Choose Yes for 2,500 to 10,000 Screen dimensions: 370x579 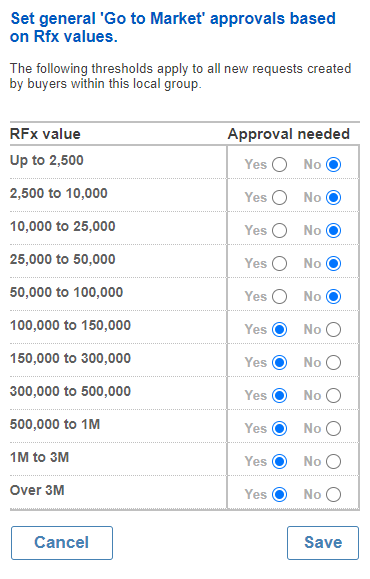point(280,198)
